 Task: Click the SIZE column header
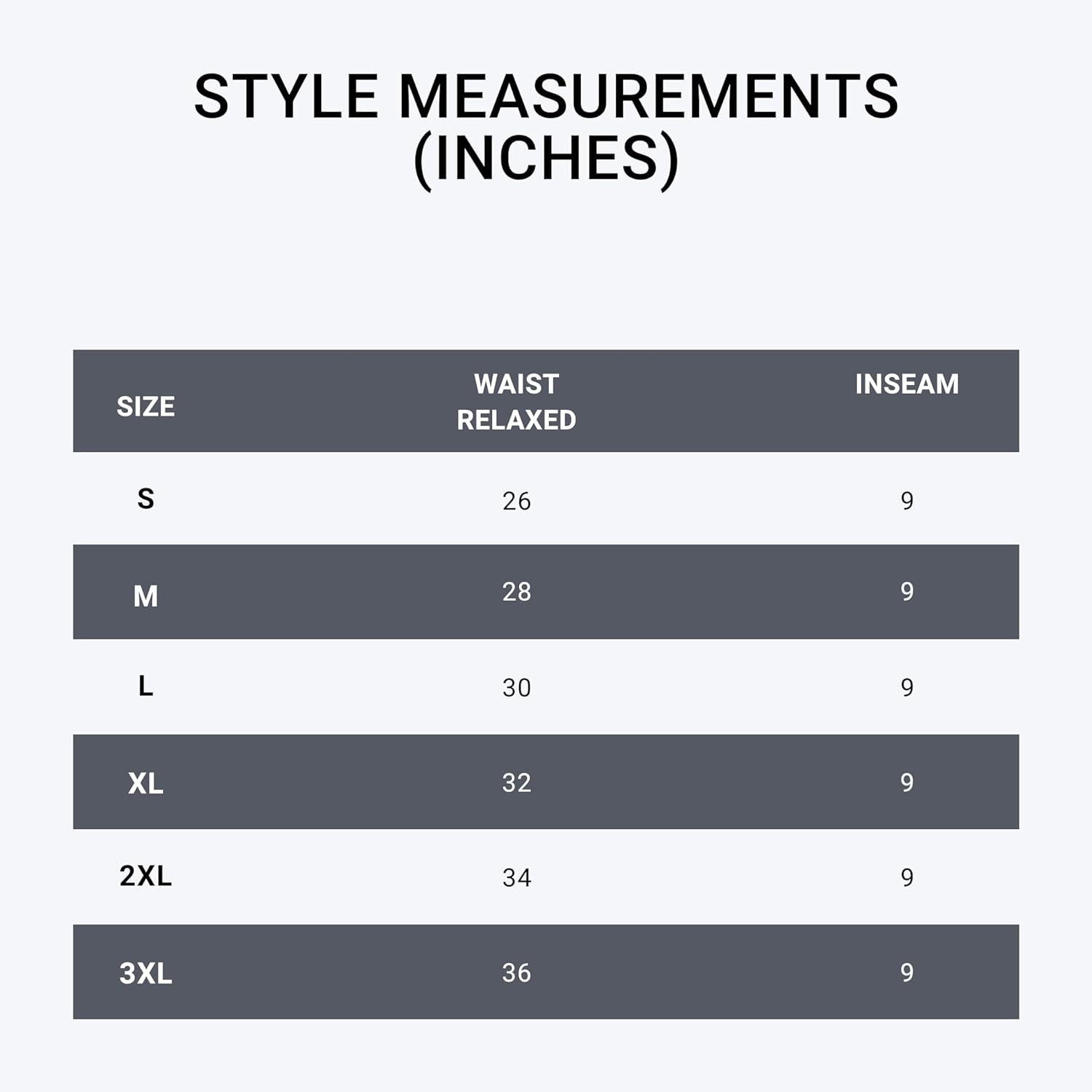click(146, 406)
